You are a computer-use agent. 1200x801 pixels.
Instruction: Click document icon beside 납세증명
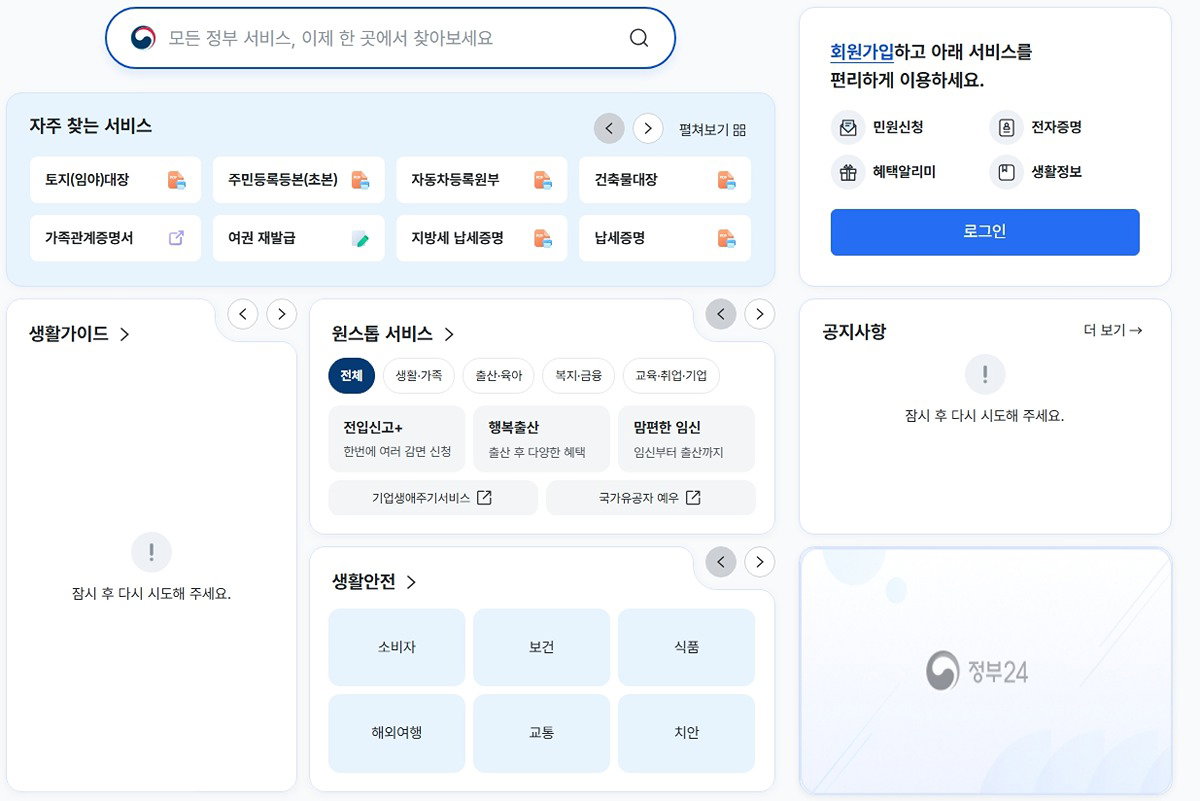point(726,239)
